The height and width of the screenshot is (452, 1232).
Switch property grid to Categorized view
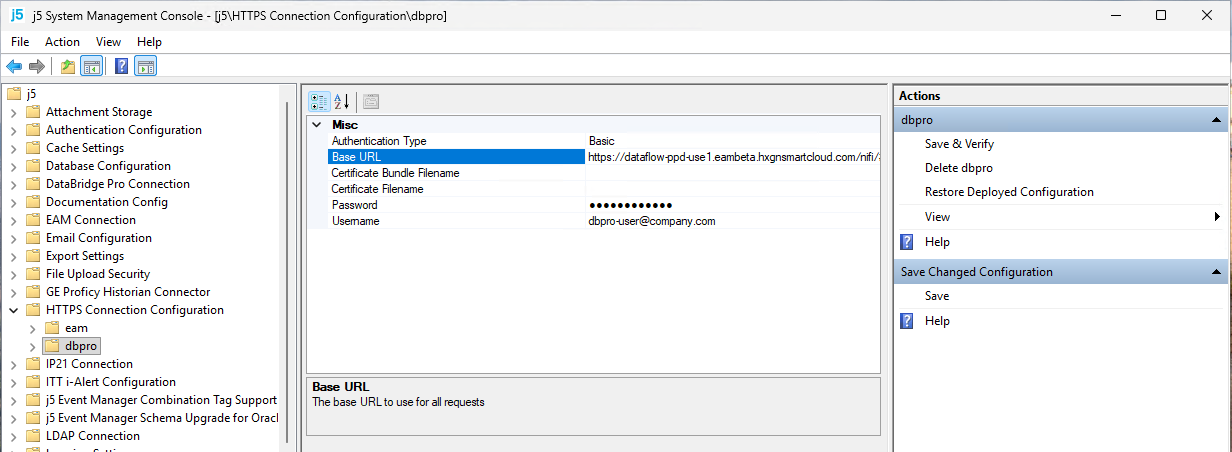(x=319, y=101)
